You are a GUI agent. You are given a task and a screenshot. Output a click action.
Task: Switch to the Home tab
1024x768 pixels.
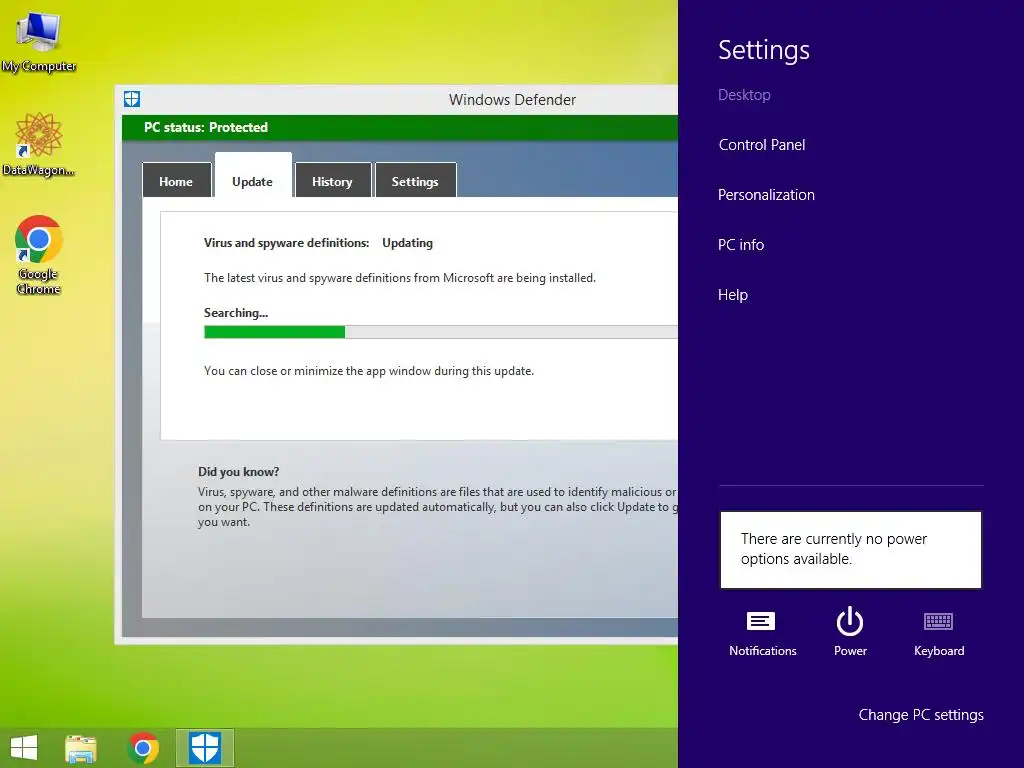click(176, 180)
